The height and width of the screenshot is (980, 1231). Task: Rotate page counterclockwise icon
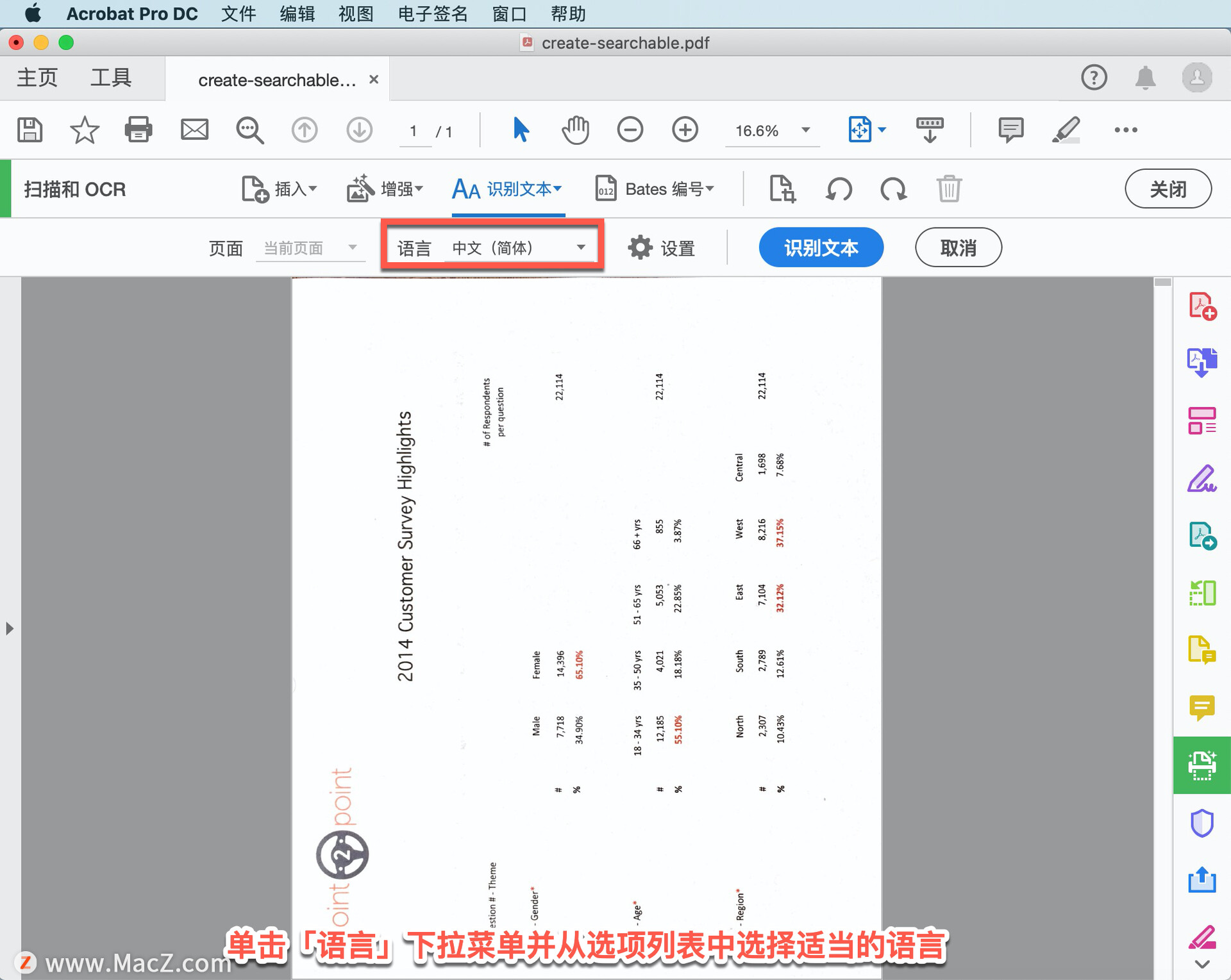click(839, 189)
